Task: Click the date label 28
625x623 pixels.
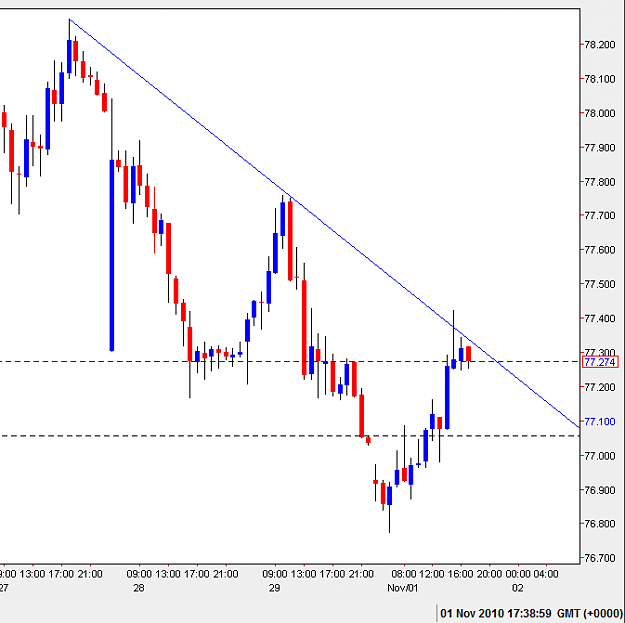Action: click(x=139, y=588)
